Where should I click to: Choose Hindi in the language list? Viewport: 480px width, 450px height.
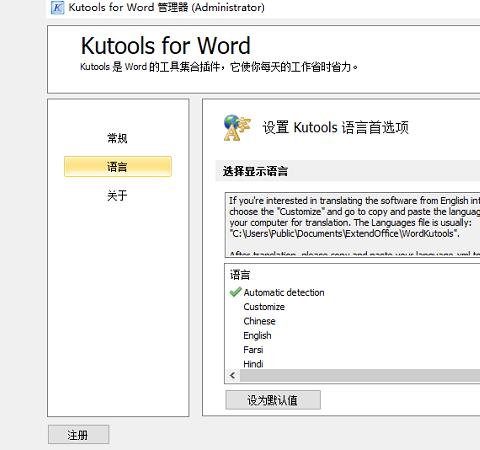coord(253,364)
